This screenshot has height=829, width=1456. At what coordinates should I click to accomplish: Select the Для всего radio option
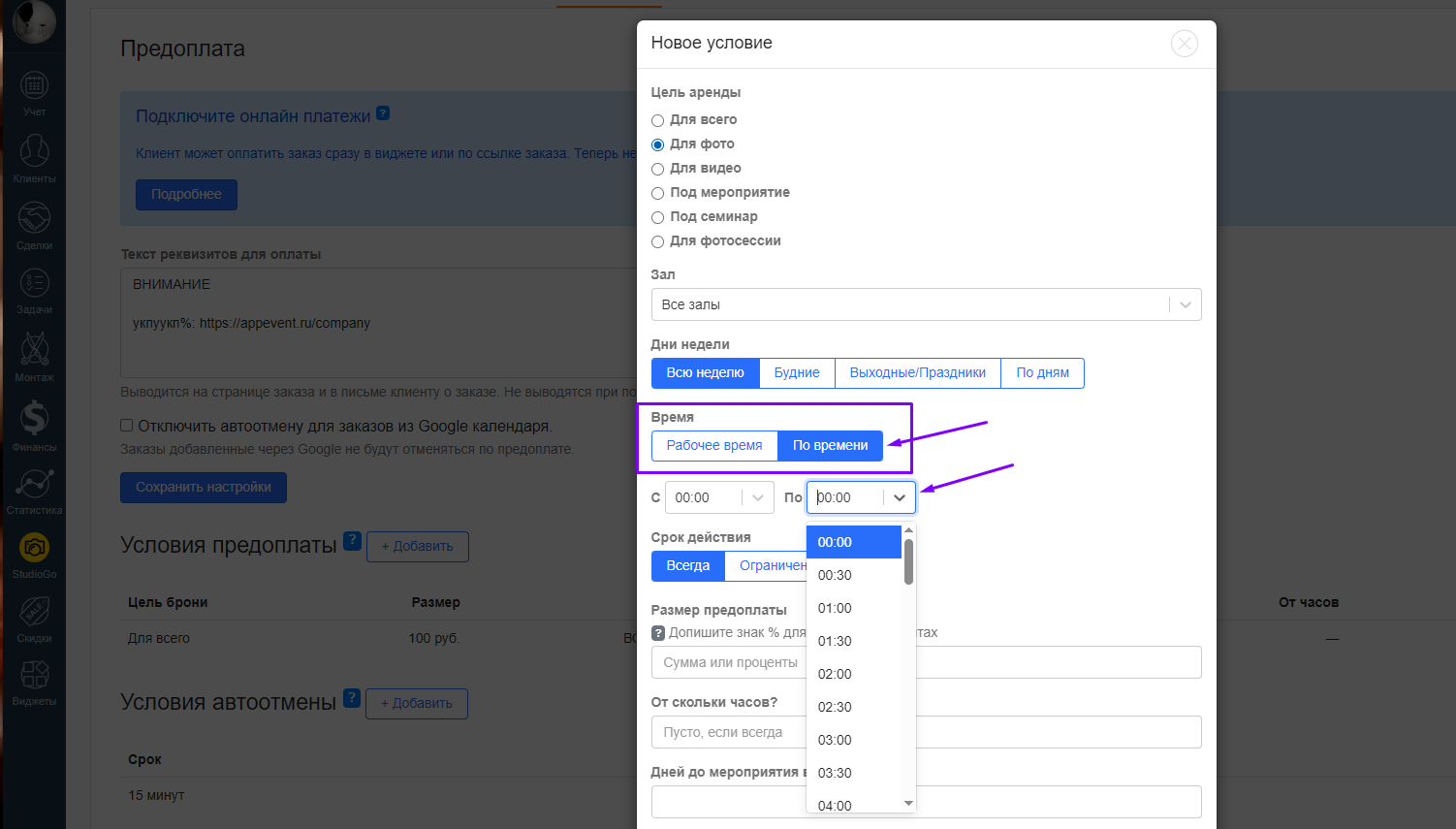tap(657, 120)
